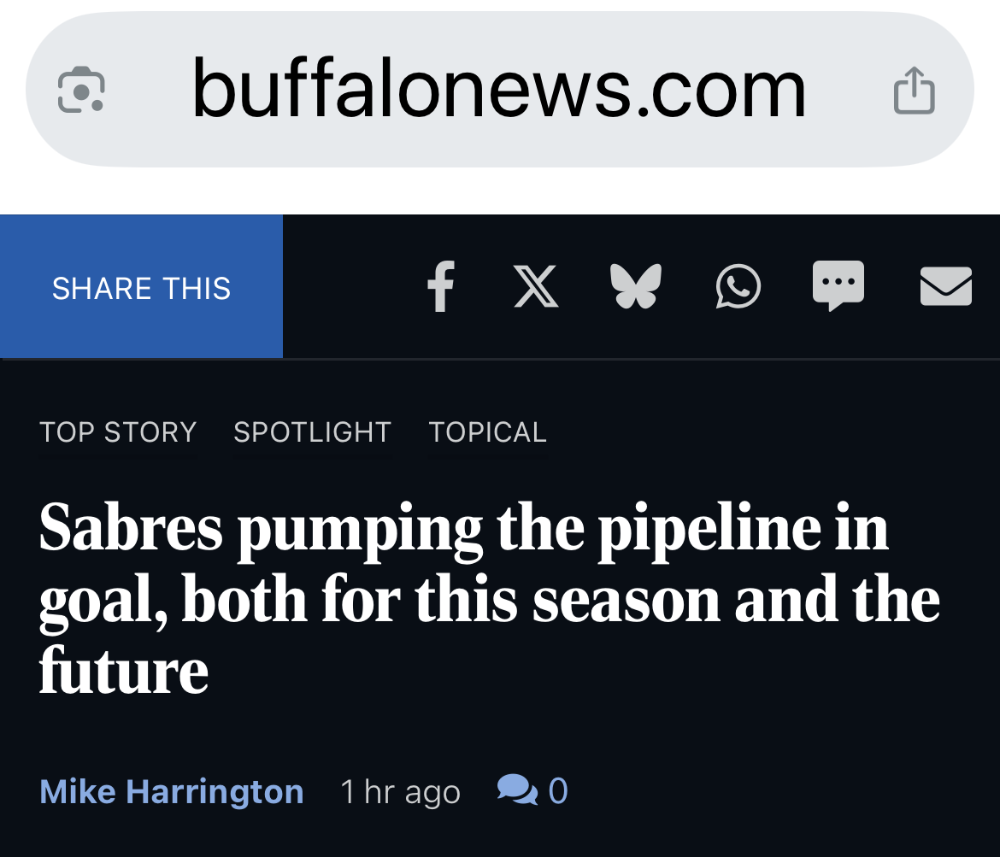
Task: Share the story through WhatsApp
Action: click(738, 286)
